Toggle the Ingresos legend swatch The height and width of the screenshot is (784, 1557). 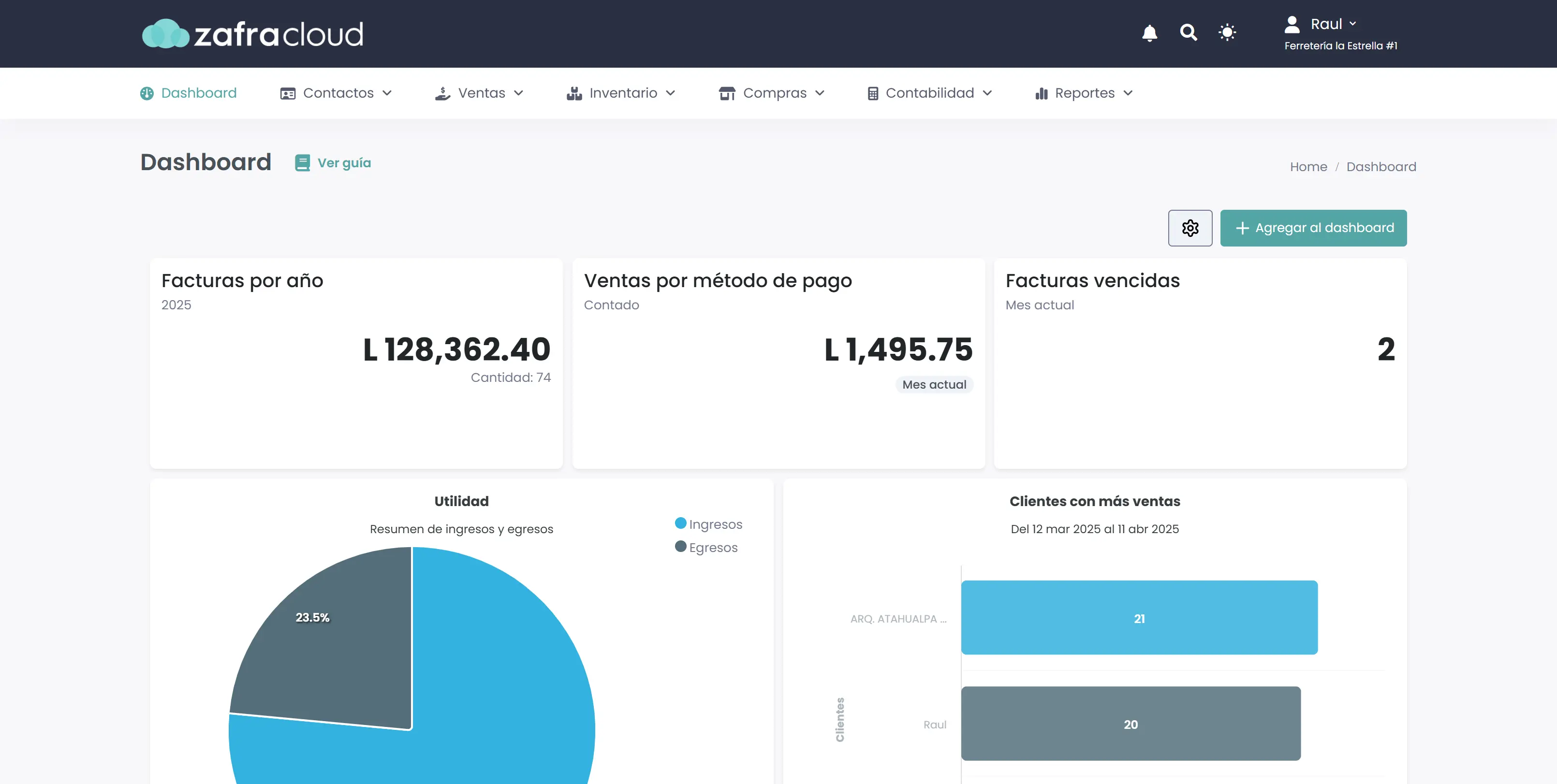[681, 523]
